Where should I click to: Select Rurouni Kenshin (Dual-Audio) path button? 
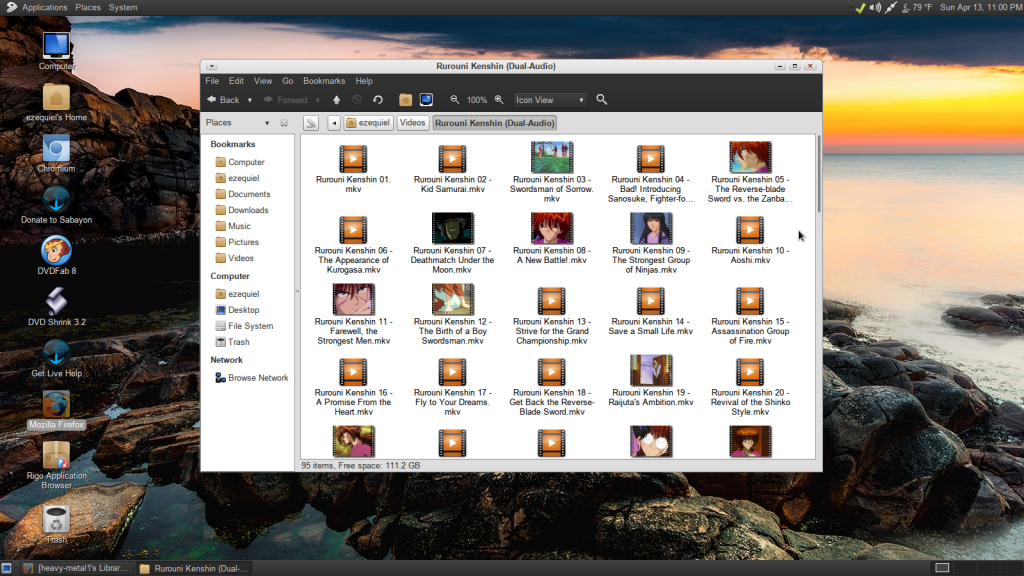pos(494,123)
